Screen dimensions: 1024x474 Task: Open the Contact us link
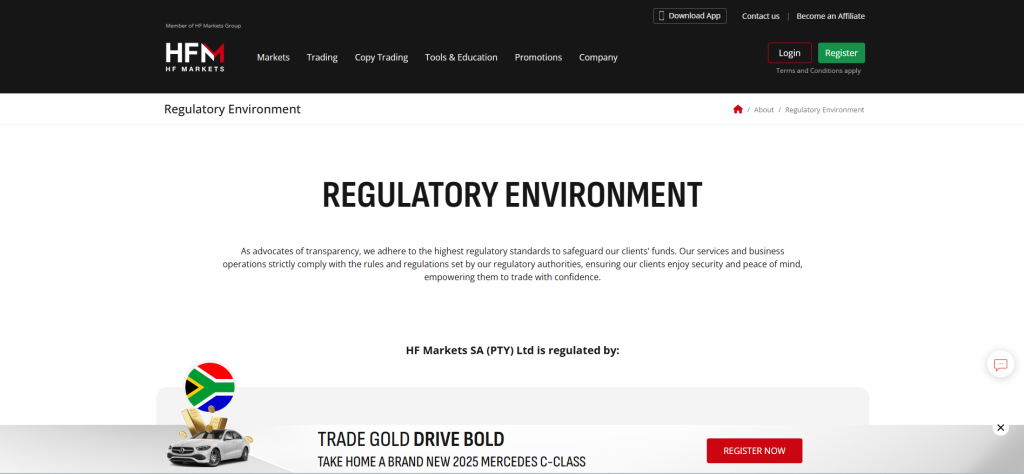click(760, 16)
